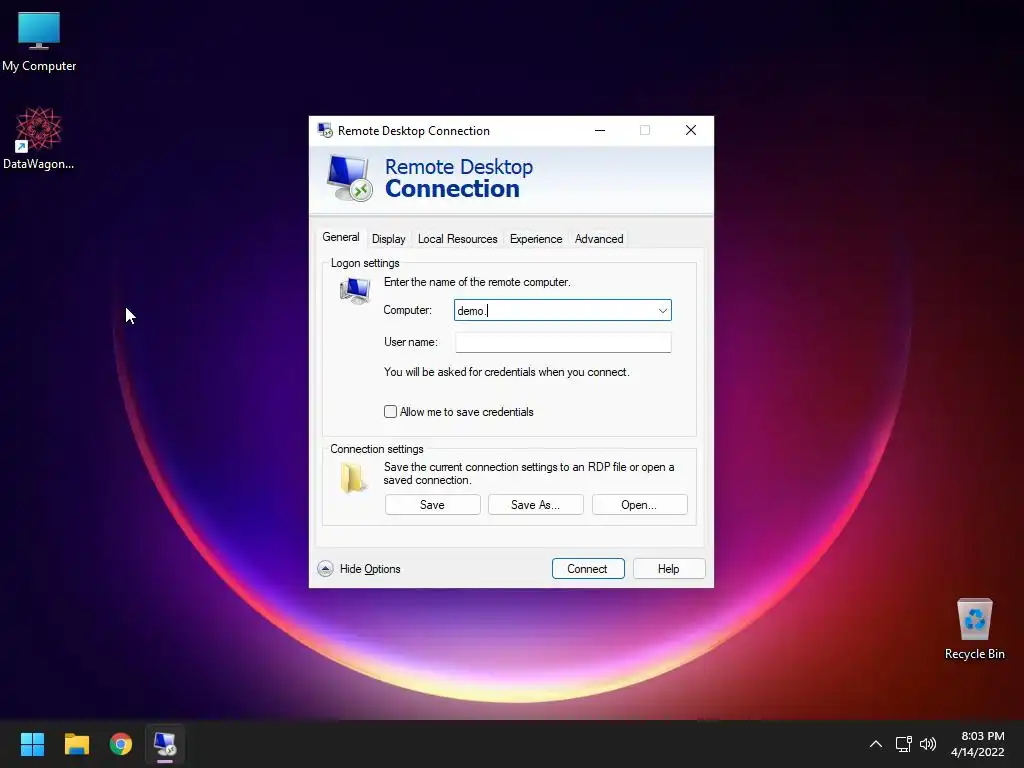Focus the User name field
Image resolution: width=1024 pixels, height=768 pixels.
point(563,342)
